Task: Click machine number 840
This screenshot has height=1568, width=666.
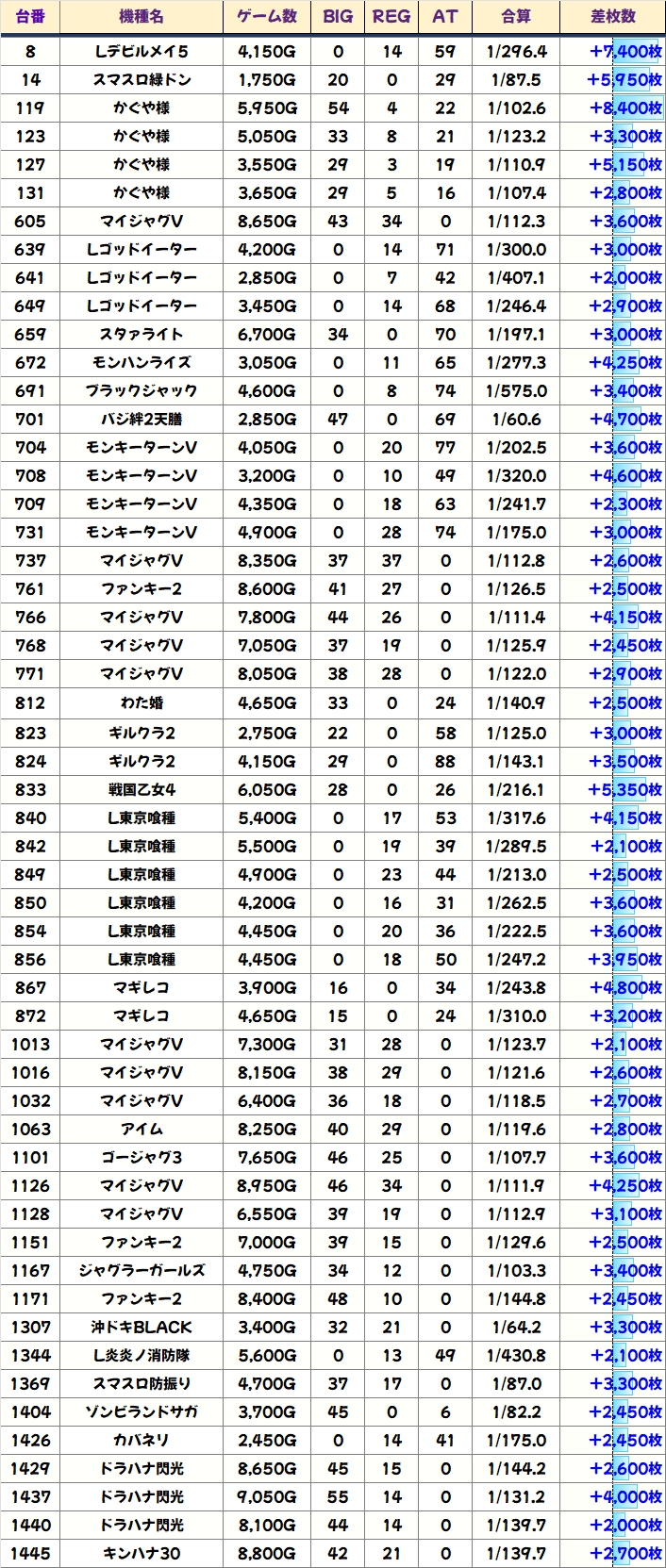Action: pyautogui.click(x=30, y=817)
